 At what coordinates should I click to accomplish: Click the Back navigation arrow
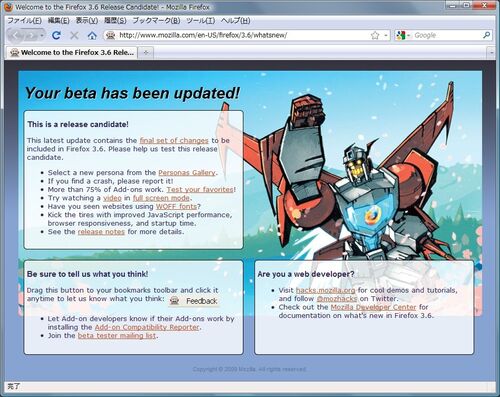tap(15, 35)
